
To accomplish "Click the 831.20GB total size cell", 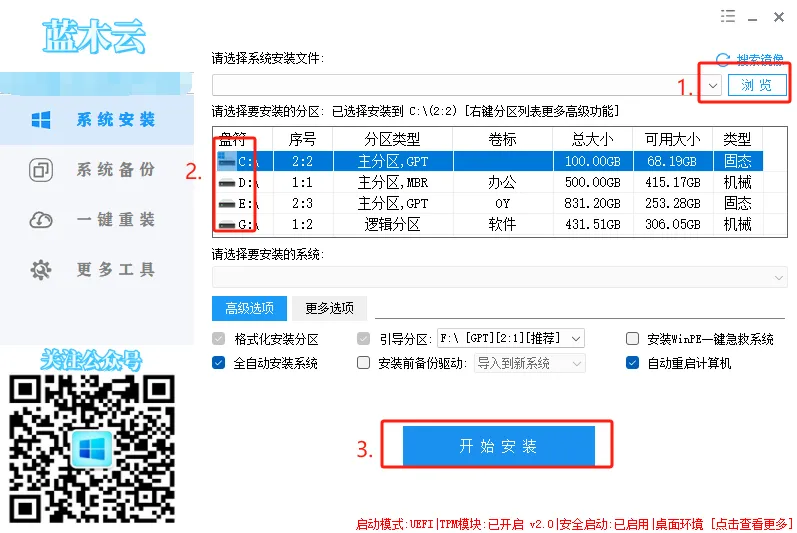I will click(593, 204).
